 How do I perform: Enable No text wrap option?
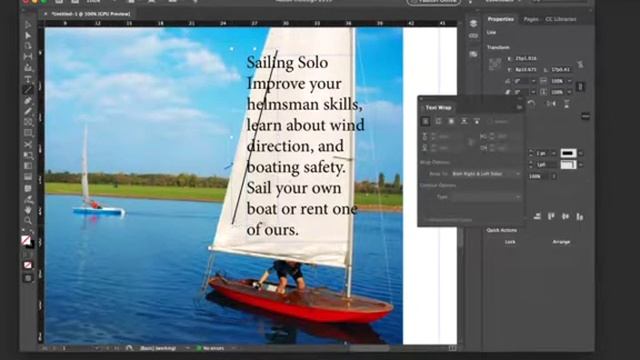426,121
